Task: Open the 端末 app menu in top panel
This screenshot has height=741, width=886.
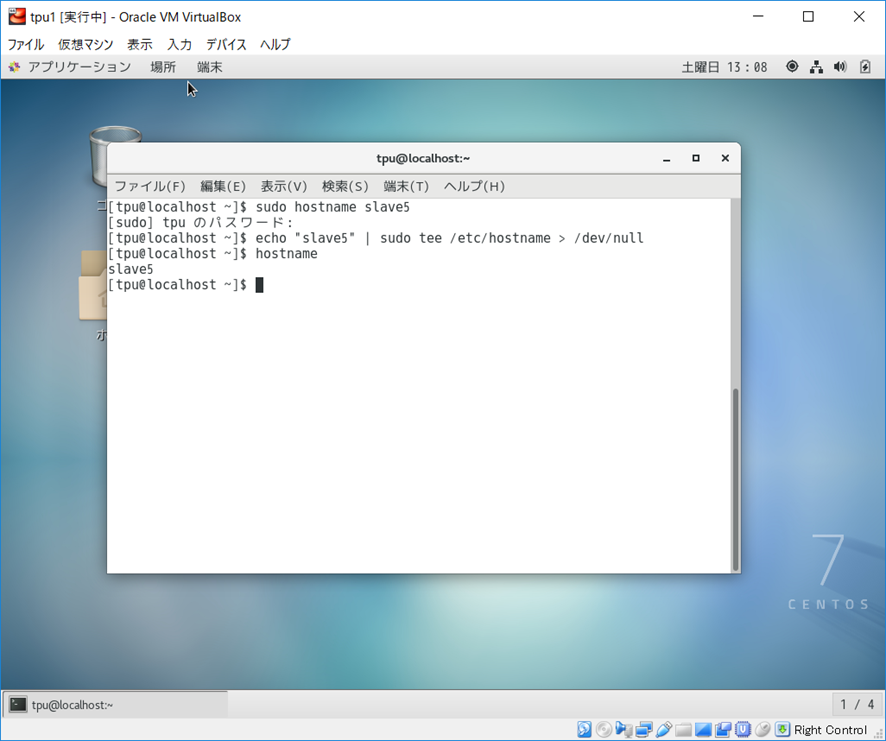Action: (210, 67)
